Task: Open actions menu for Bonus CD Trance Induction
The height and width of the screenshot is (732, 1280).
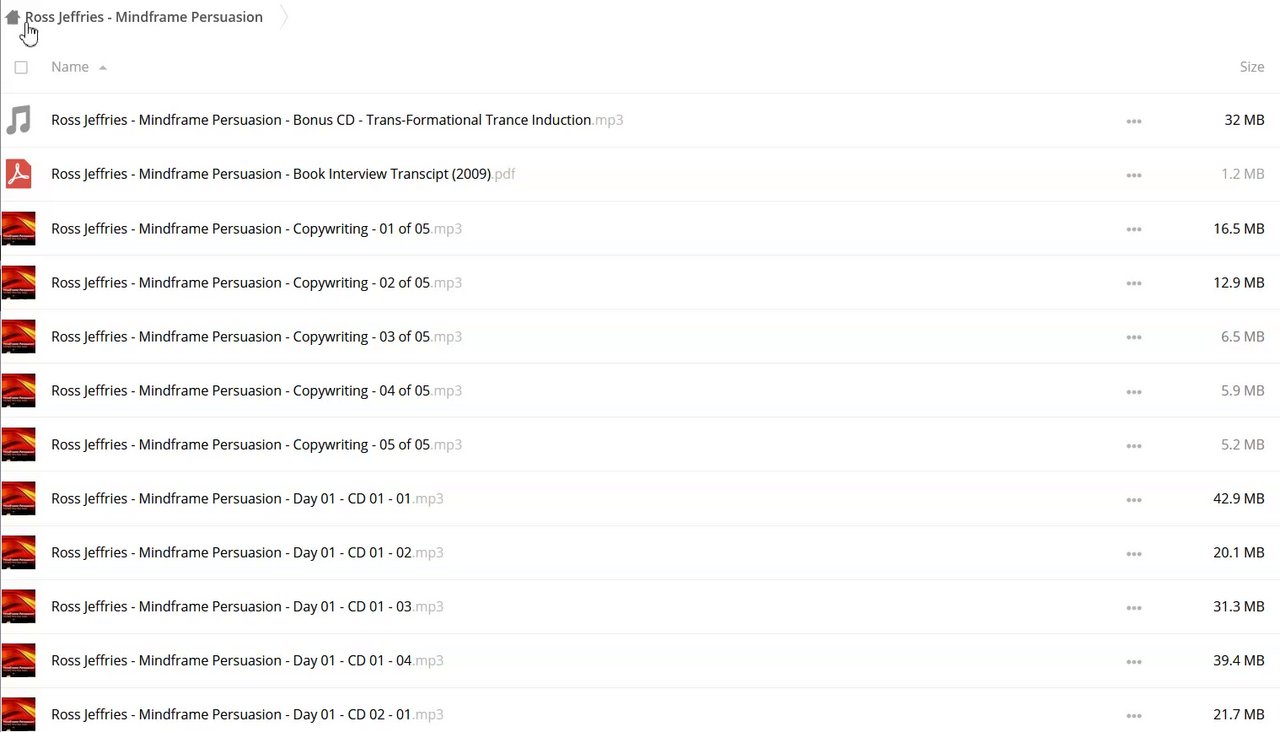Action: (x=1134, y=121)
